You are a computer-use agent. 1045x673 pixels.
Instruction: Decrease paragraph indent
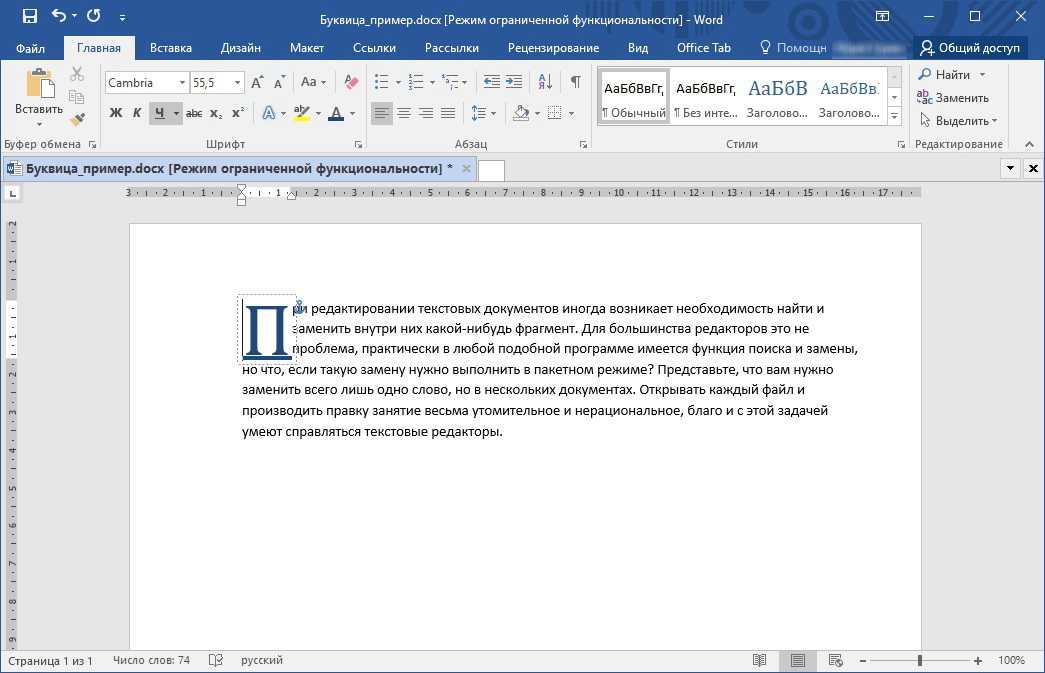492,83
